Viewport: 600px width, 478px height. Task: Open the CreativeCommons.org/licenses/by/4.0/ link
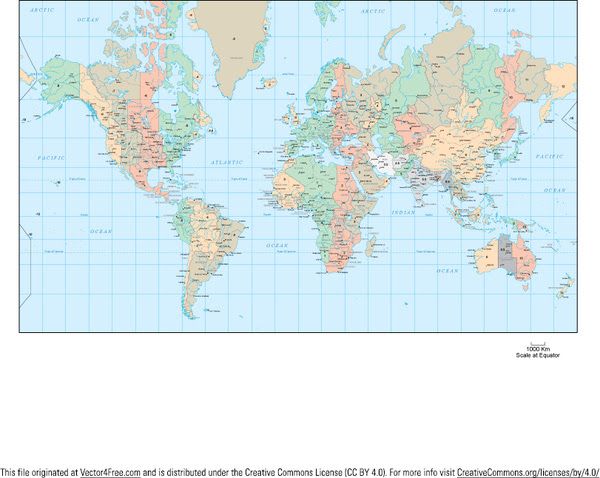(528, 472)
